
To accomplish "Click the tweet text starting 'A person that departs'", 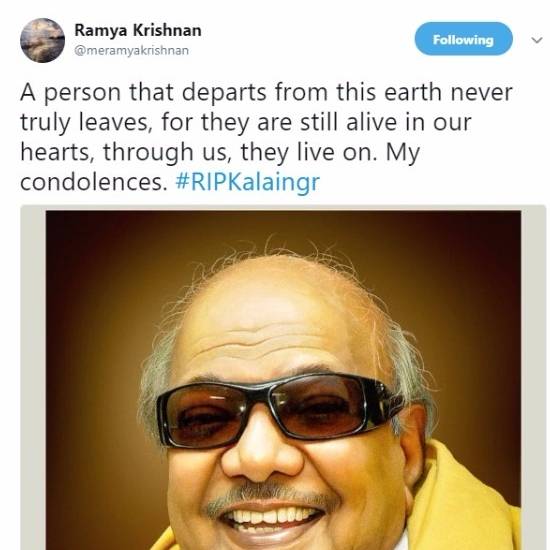I will (267, 137).
